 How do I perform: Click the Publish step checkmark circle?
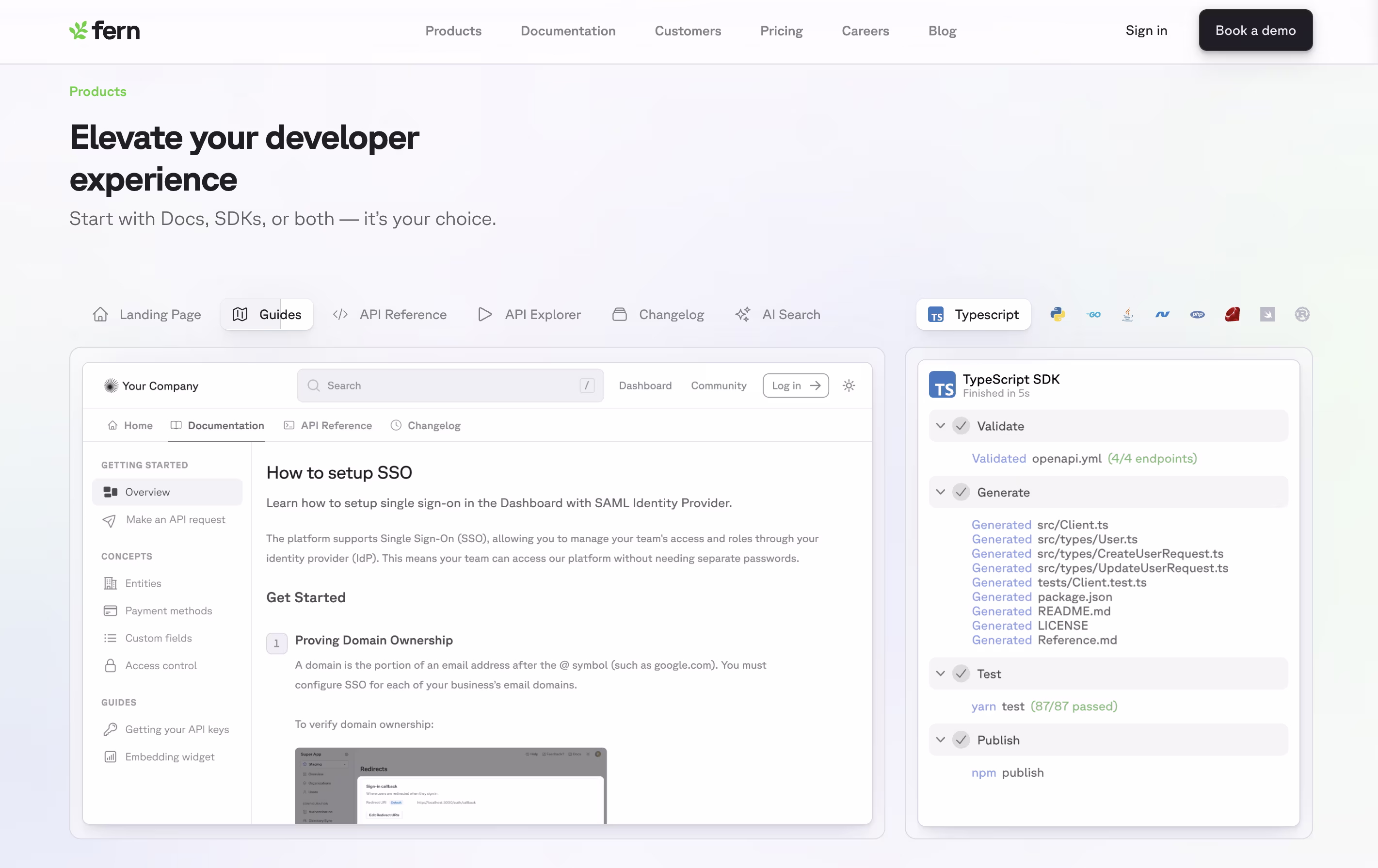coord(961,740)
